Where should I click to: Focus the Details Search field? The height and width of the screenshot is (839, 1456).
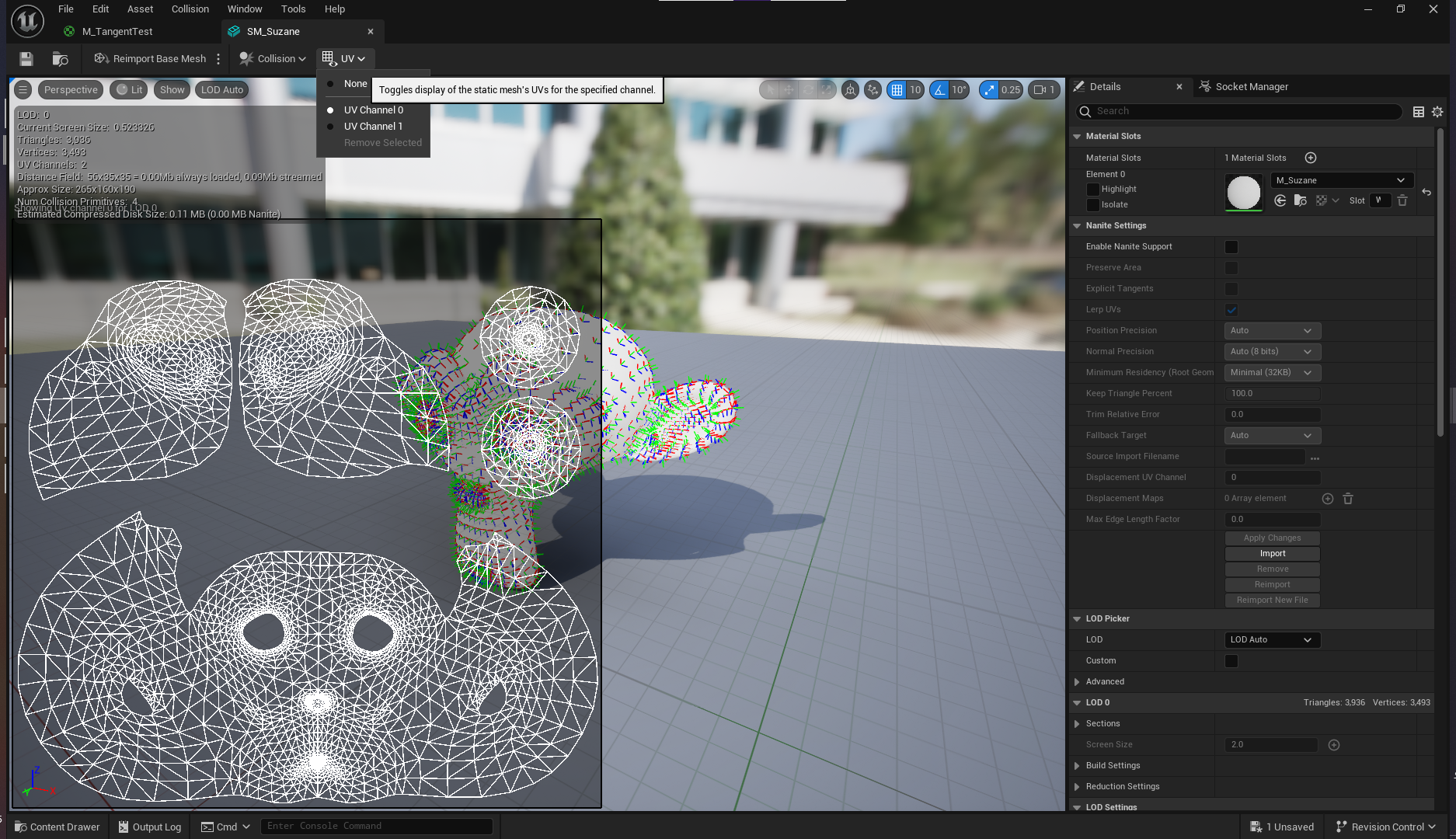coord(1239,112)
